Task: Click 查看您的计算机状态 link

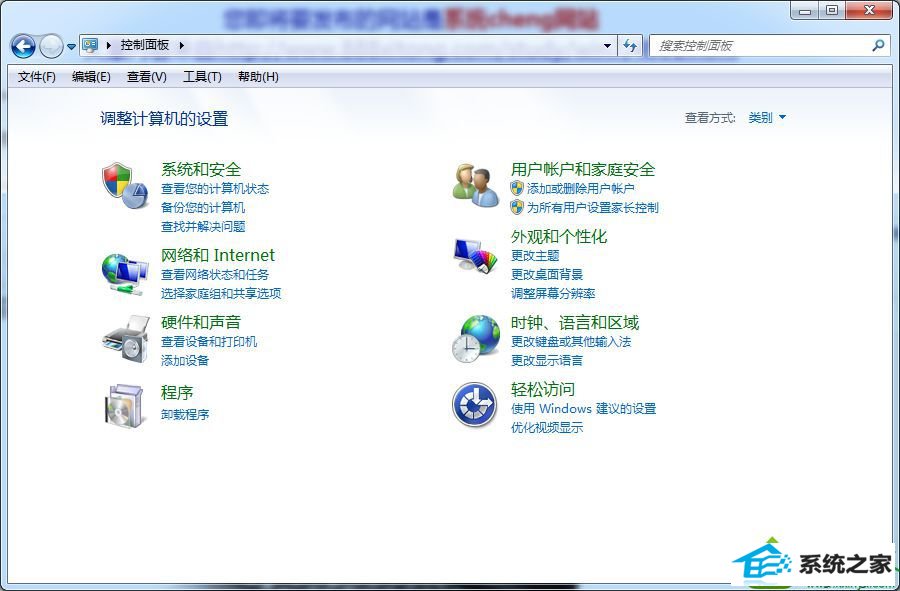Action: [x=215, y=189]
